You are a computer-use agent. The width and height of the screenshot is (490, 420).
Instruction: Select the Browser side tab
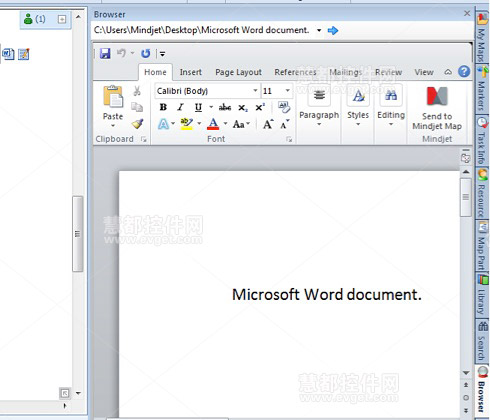click(482, 389)
